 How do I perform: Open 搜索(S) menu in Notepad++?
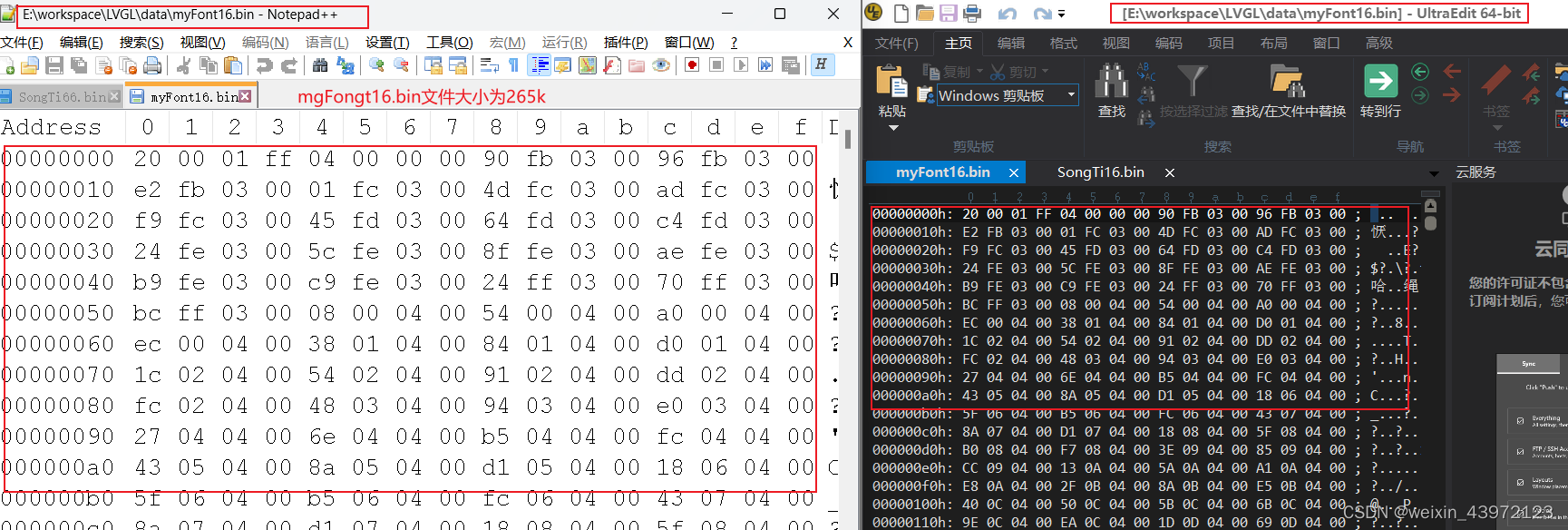click(x=141, y=42)
